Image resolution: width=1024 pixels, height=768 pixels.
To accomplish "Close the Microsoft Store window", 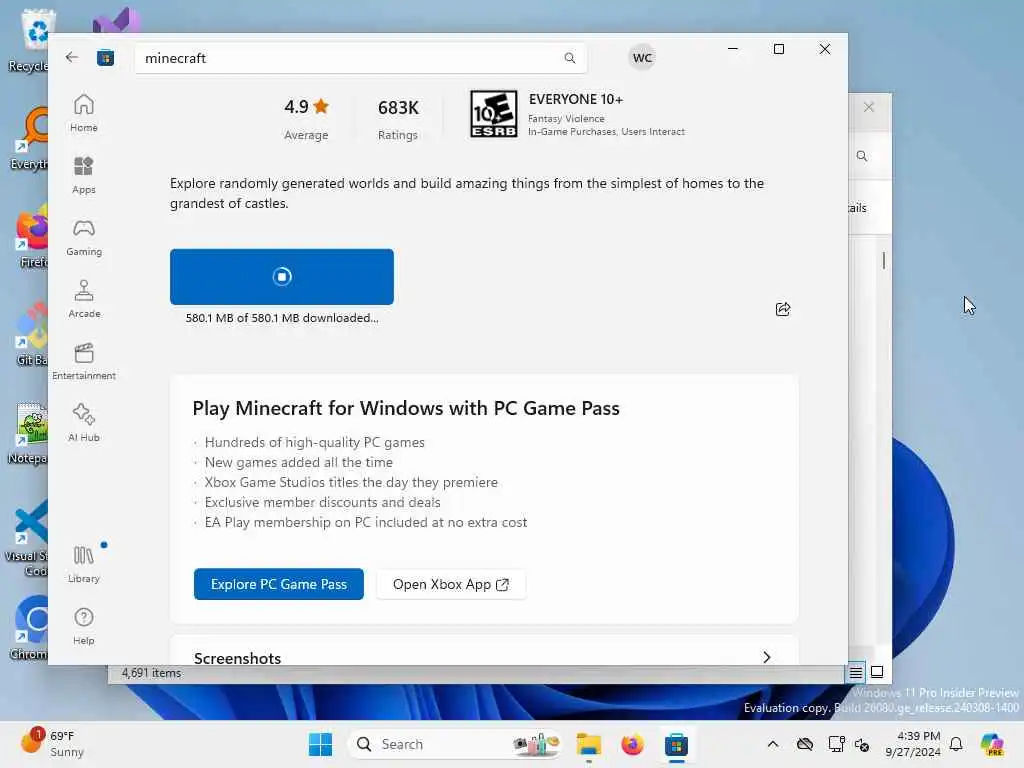I will [x=825, y=49].
